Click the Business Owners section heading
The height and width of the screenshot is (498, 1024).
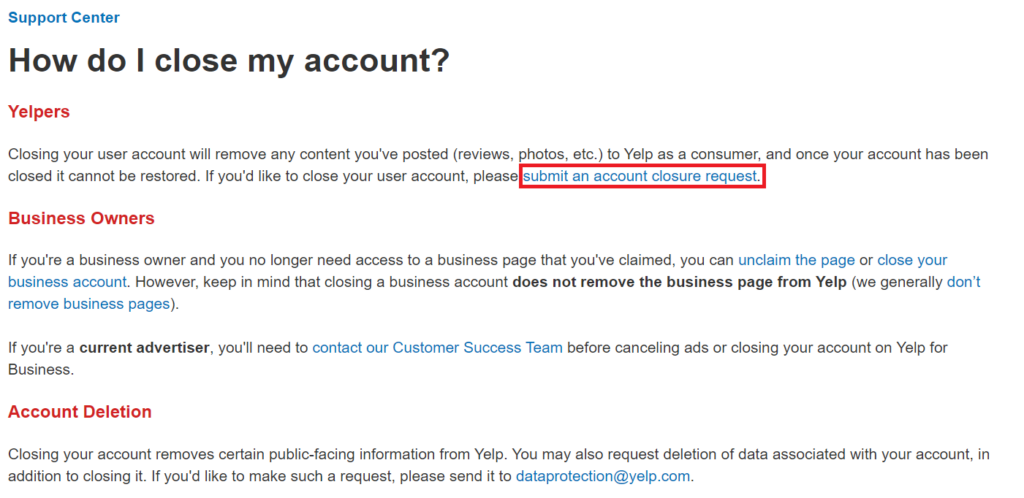coord(81,218)
